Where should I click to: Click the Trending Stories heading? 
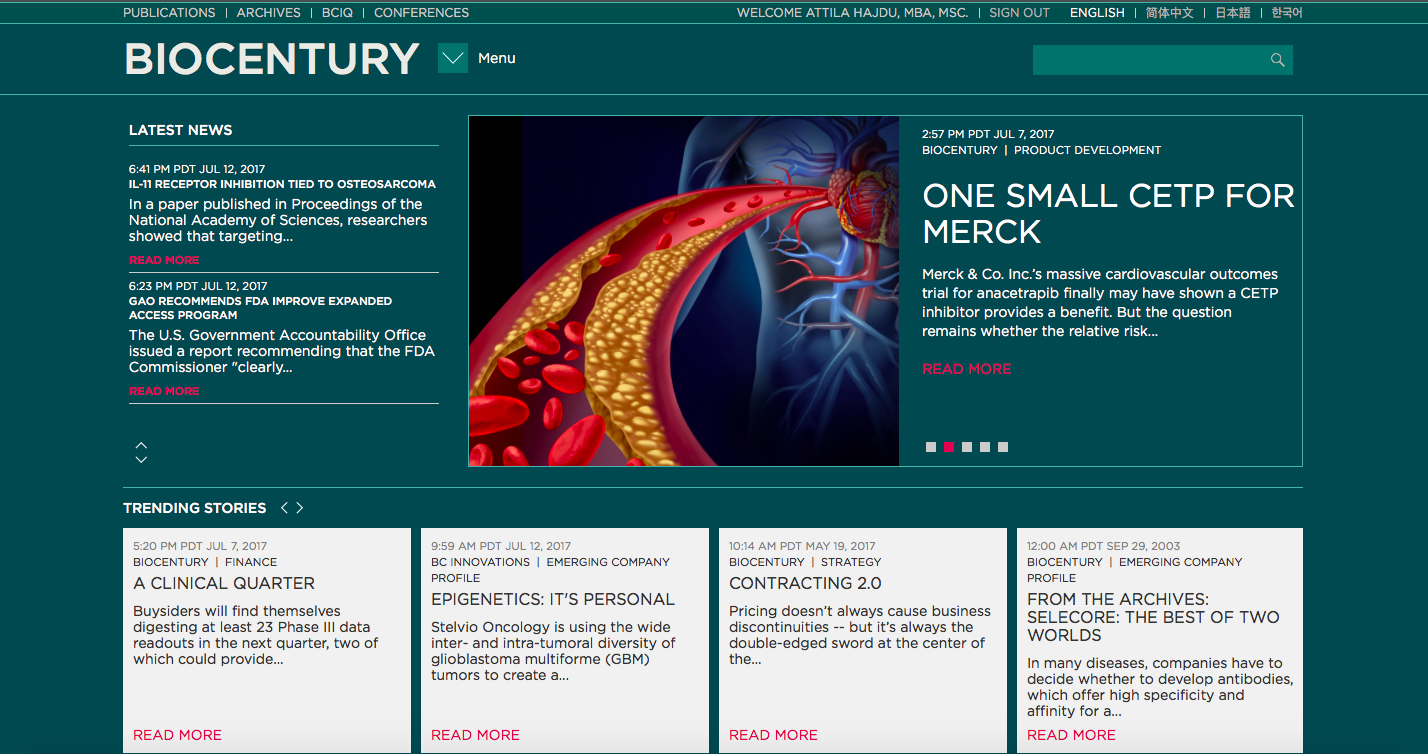click(x=194, y=508)
